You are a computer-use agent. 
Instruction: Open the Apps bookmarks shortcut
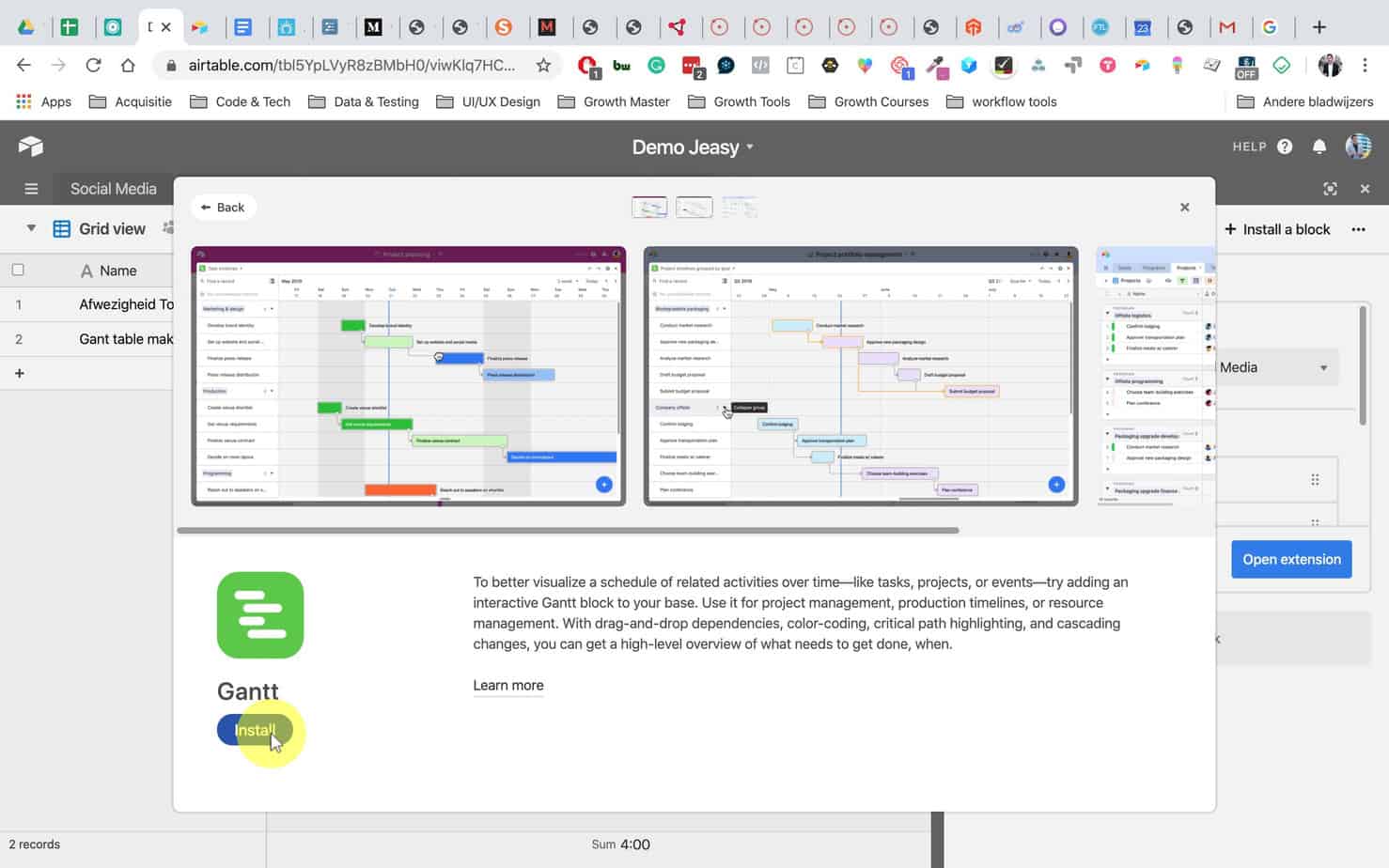(43, 101)
